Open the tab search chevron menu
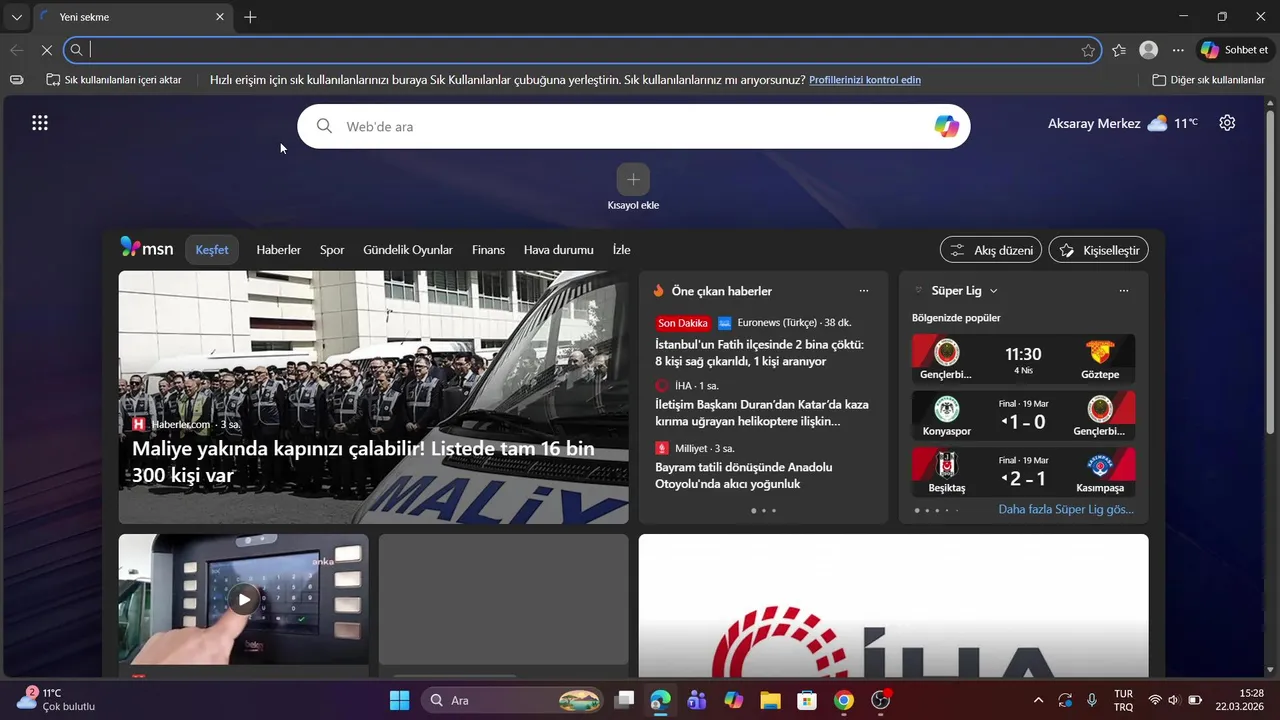Viewport: 1280px width, 720px height. (16, 17)
